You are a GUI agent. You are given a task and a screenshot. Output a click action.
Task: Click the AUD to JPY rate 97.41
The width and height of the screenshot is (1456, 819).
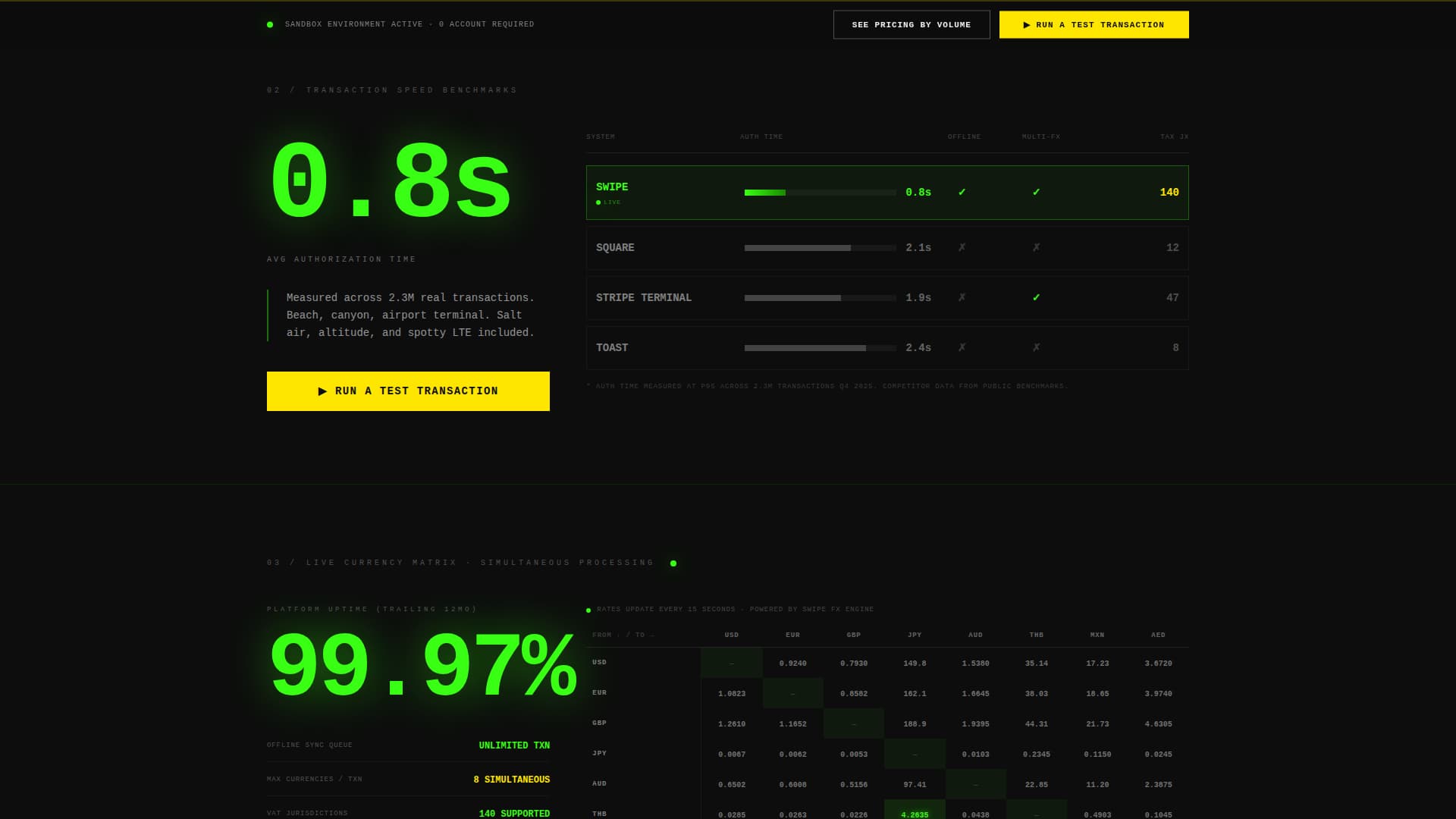(915, 785)
